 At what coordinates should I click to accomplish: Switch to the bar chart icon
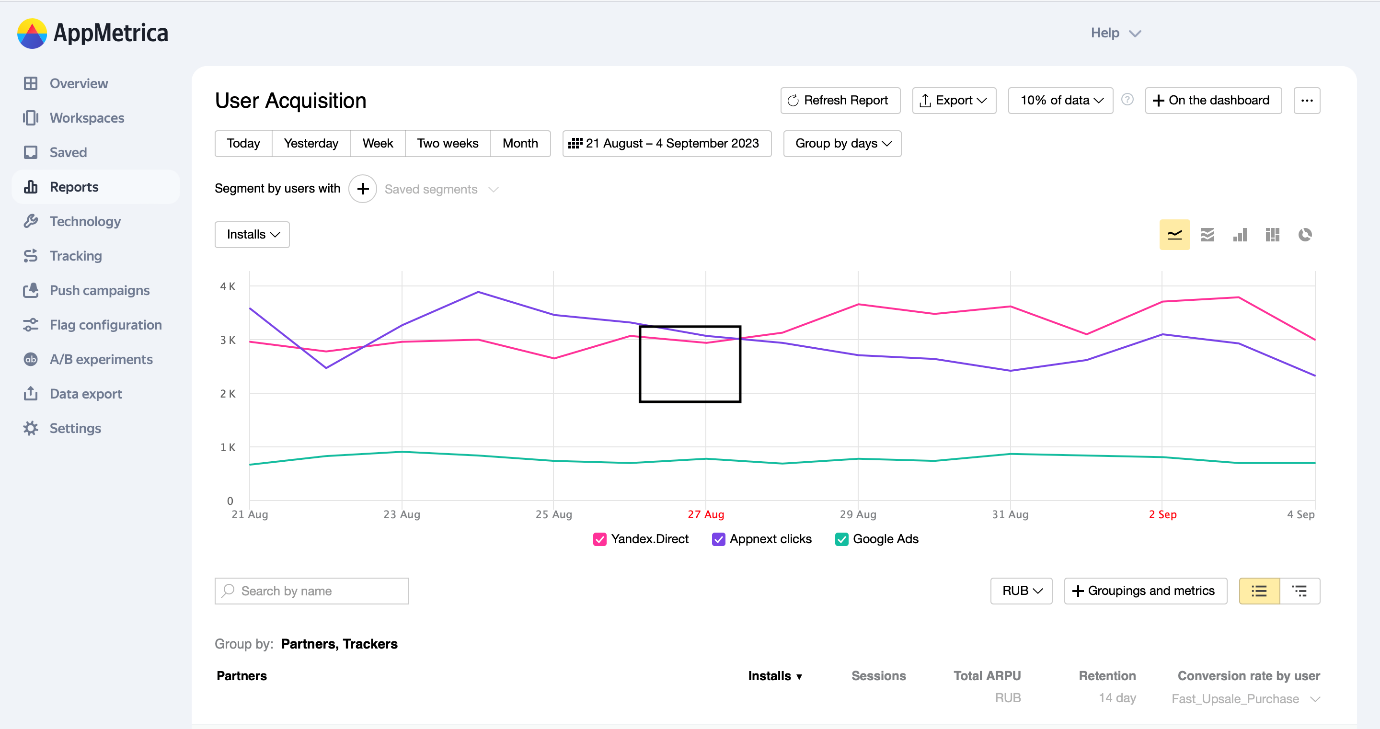[x=1240, y=235]
